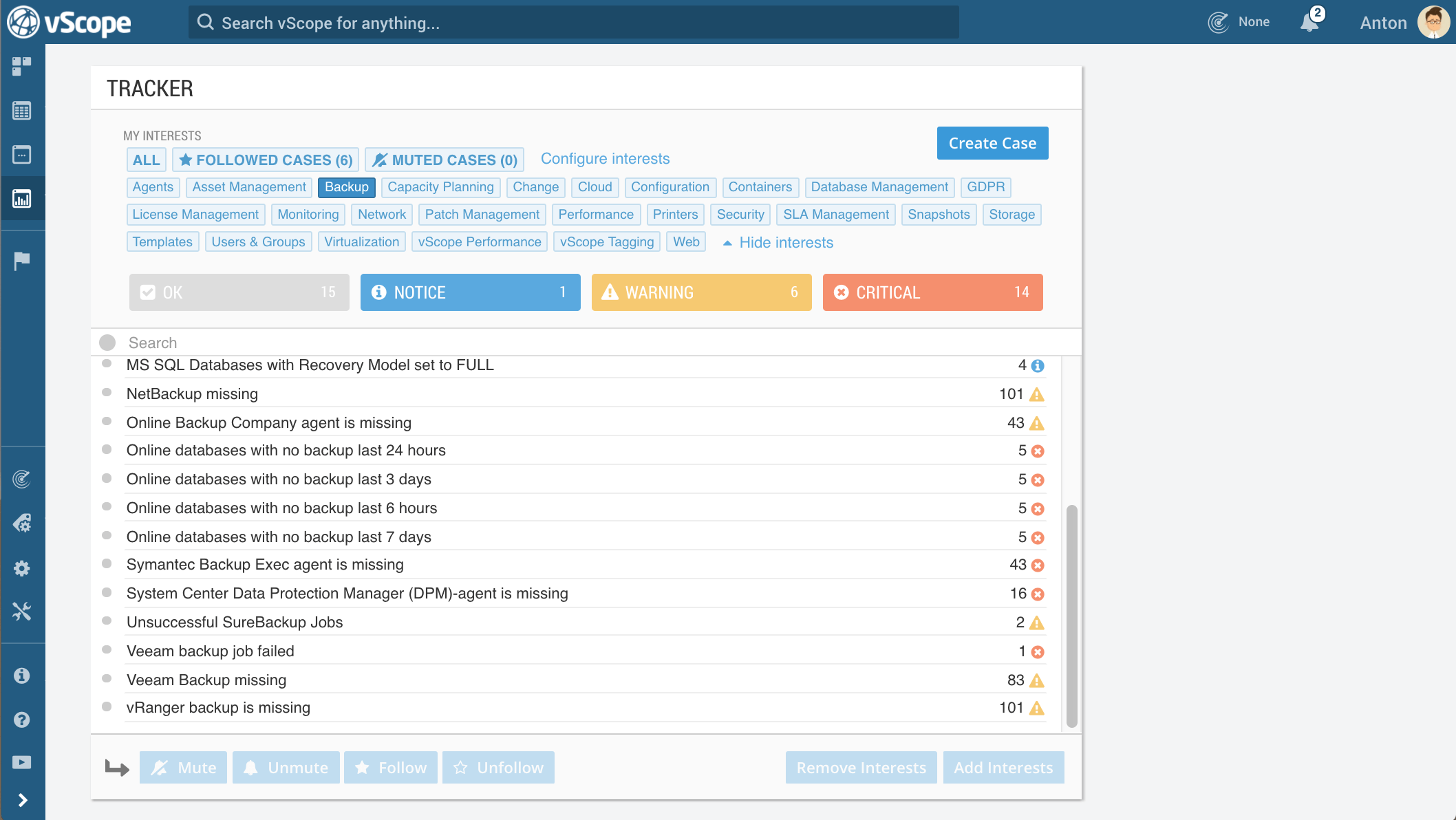Select circle for vRanger backup is missing
Viewport: 1456px width, 820px height.
click(x=107, y=706)
